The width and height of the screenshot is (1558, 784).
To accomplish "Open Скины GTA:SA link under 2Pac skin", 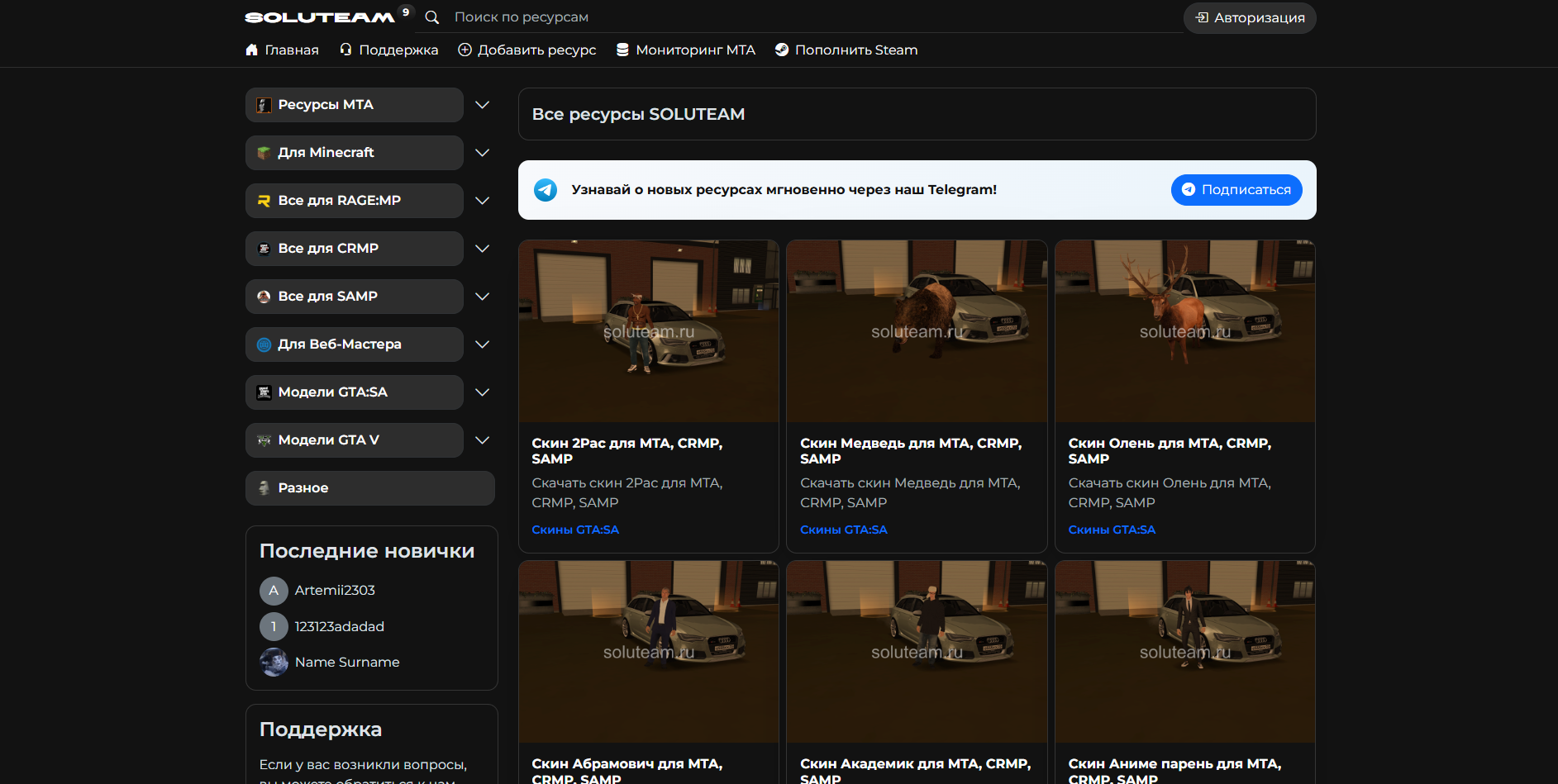I will coord(575,530).
